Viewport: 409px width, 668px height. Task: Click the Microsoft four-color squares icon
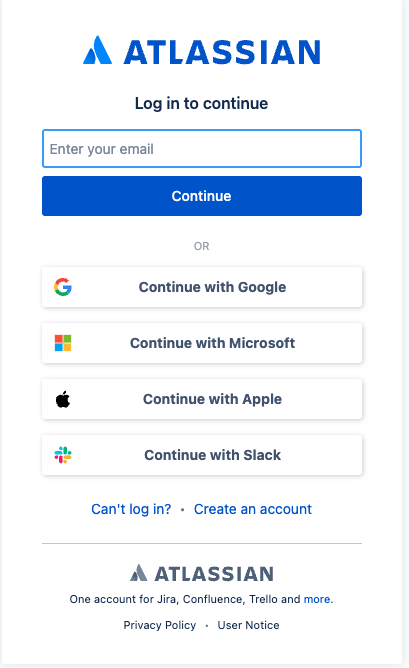(63, 343)
